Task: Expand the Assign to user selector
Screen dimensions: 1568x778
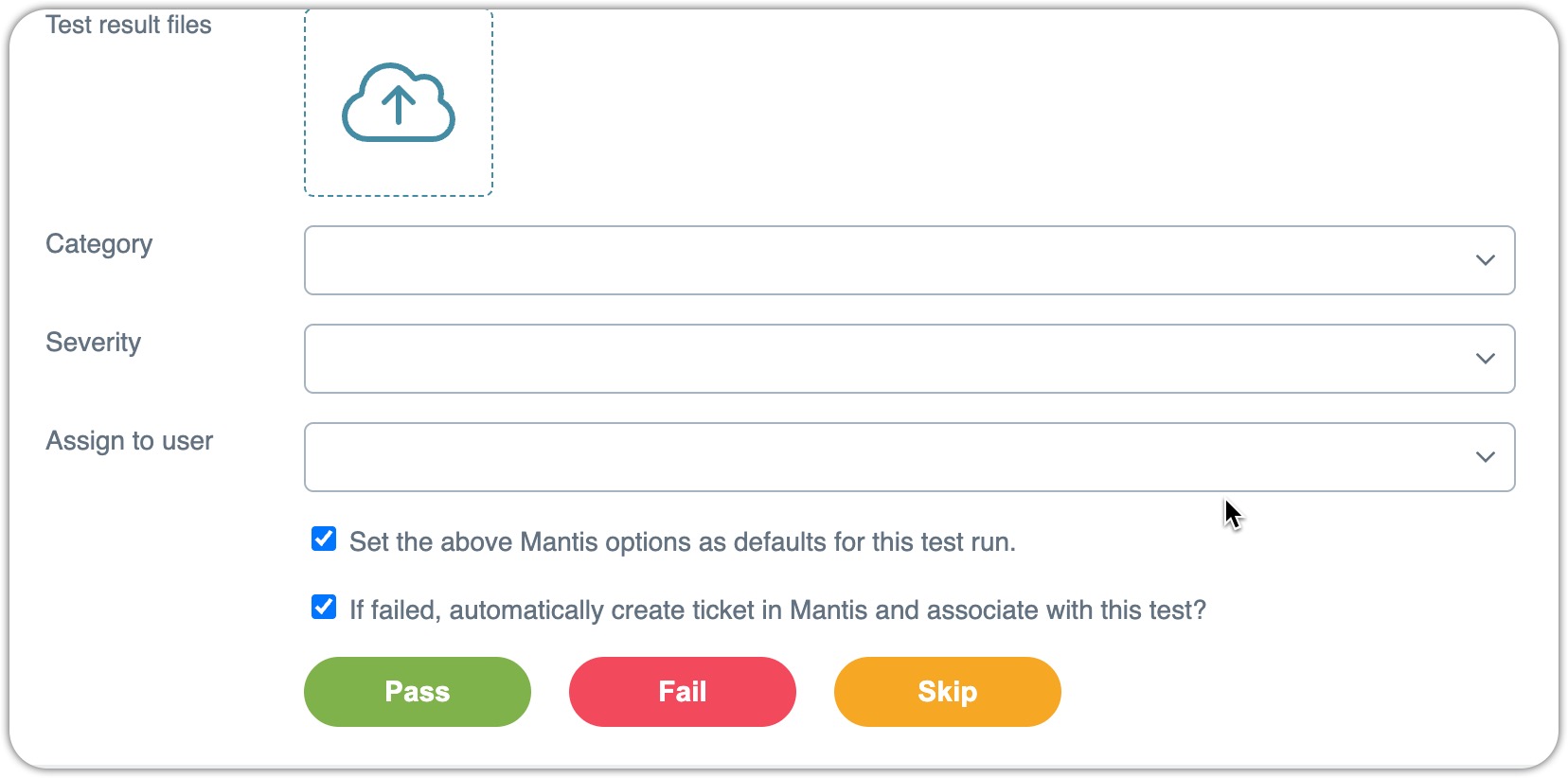Action: (909, 457)
